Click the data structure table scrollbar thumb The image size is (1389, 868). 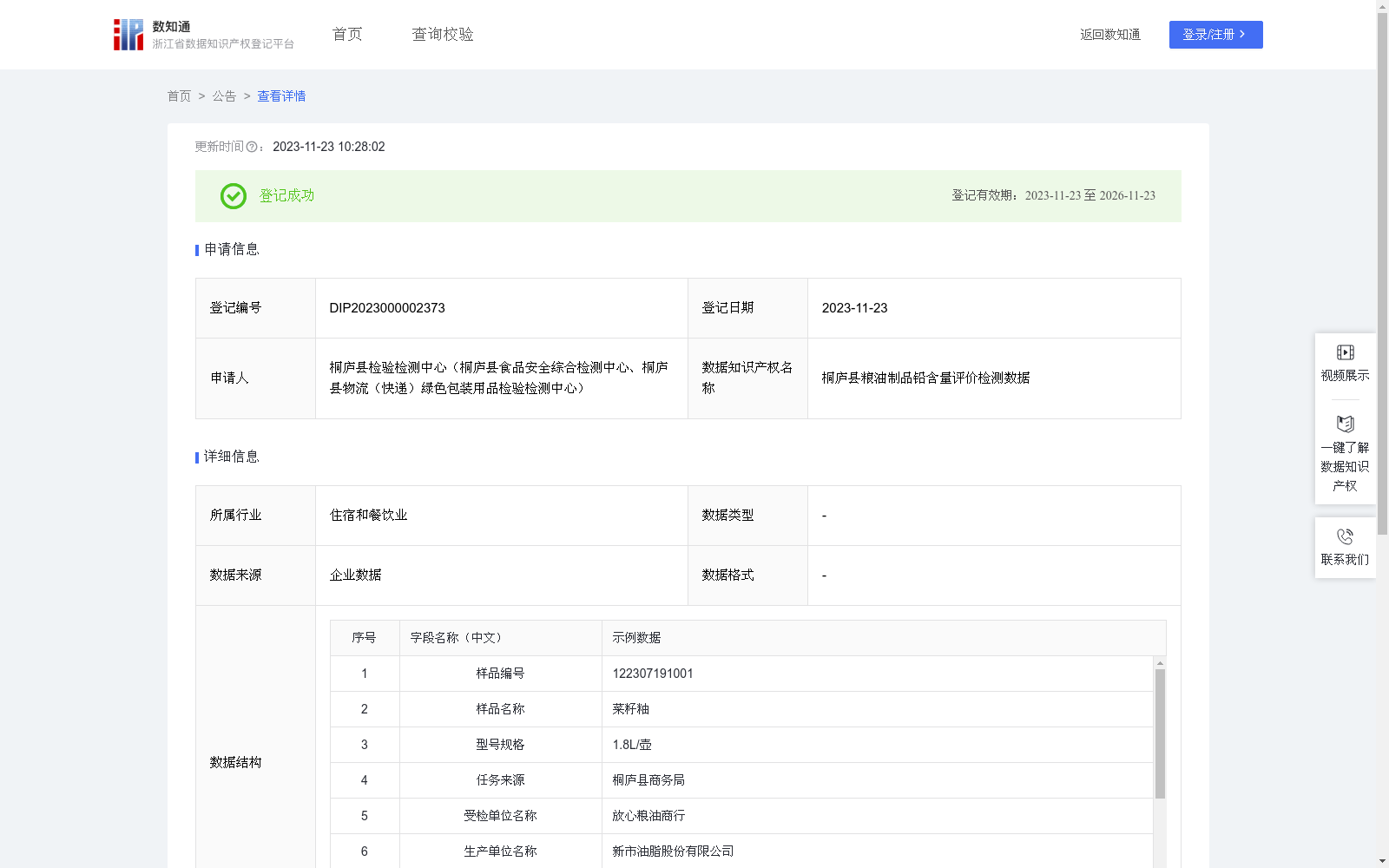pos(1160,733)
